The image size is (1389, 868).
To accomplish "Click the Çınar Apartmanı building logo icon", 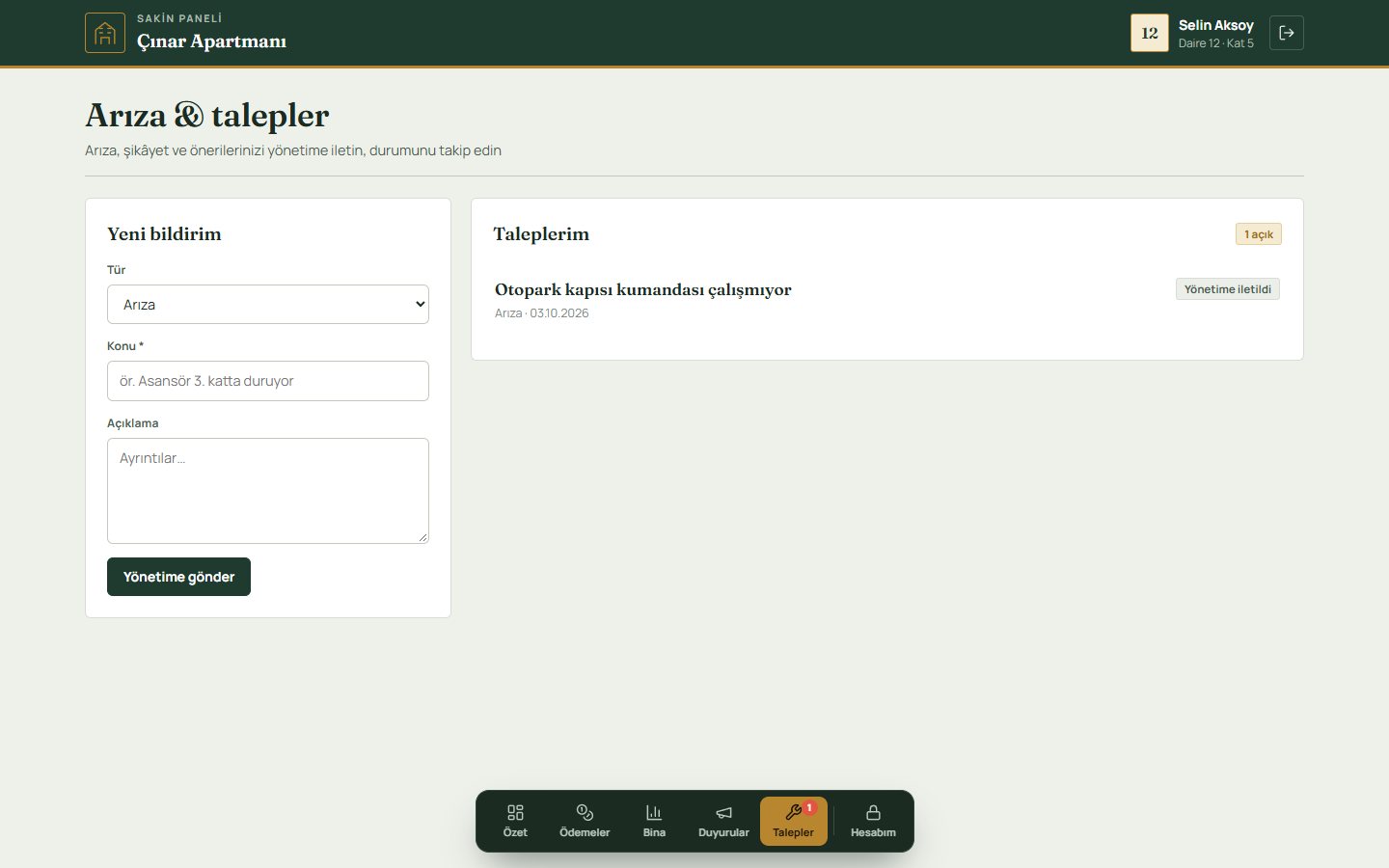I will click(x=105, y=33).
